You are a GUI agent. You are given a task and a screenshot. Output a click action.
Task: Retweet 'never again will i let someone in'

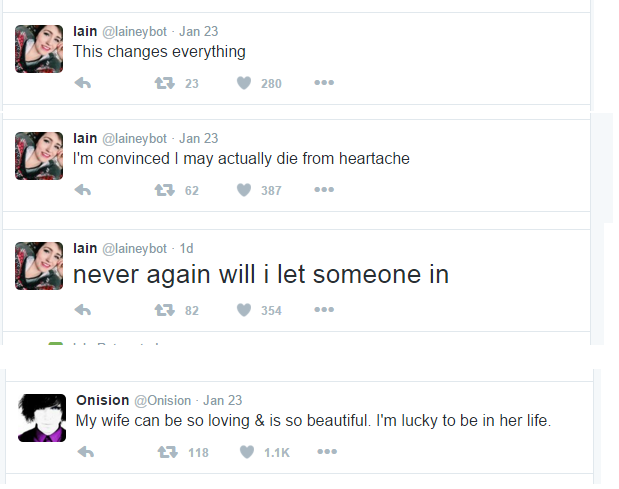[163, 310]
